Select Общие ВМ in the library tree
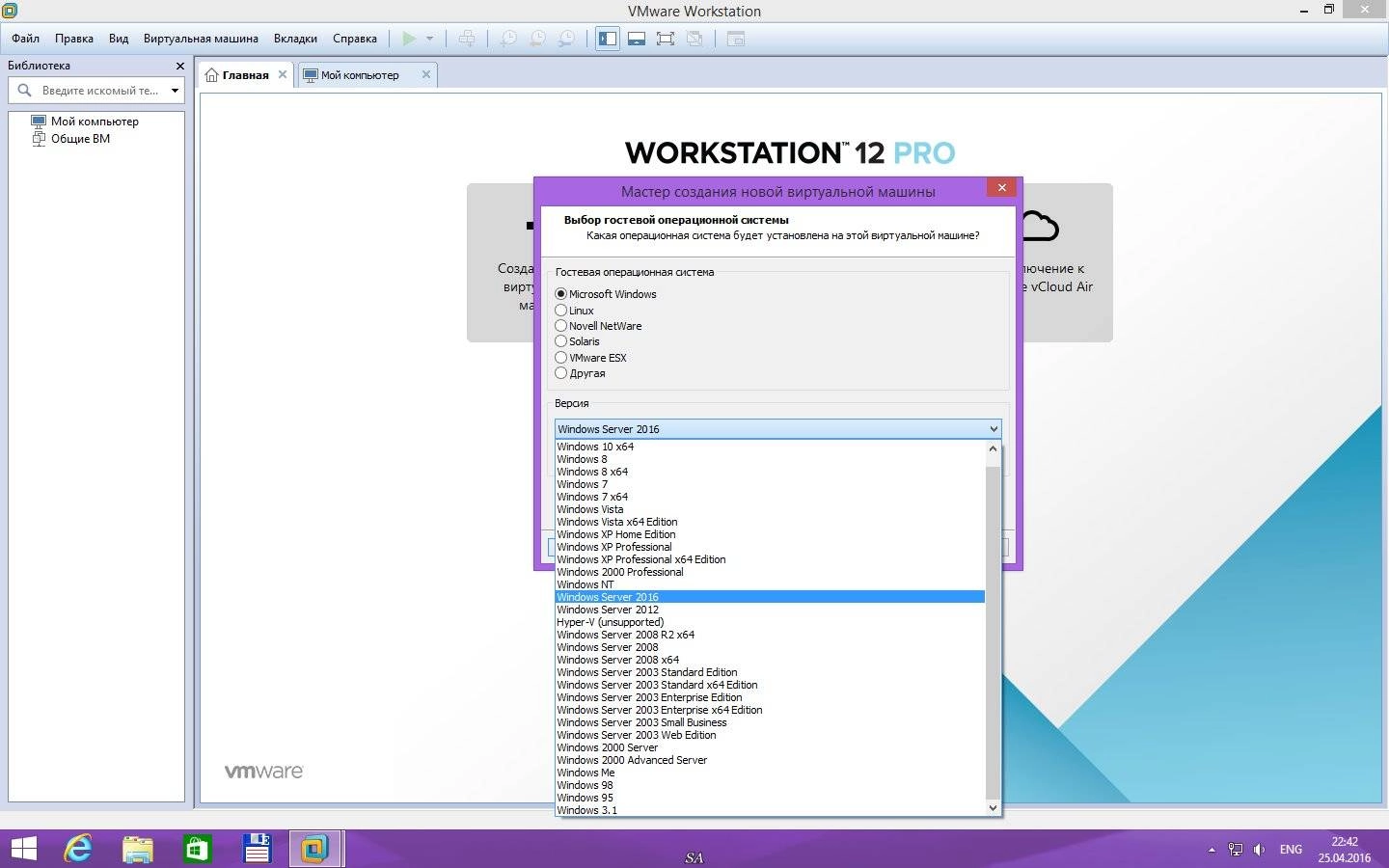Viewport: 1389px width, 868px height. pos(80,139)
